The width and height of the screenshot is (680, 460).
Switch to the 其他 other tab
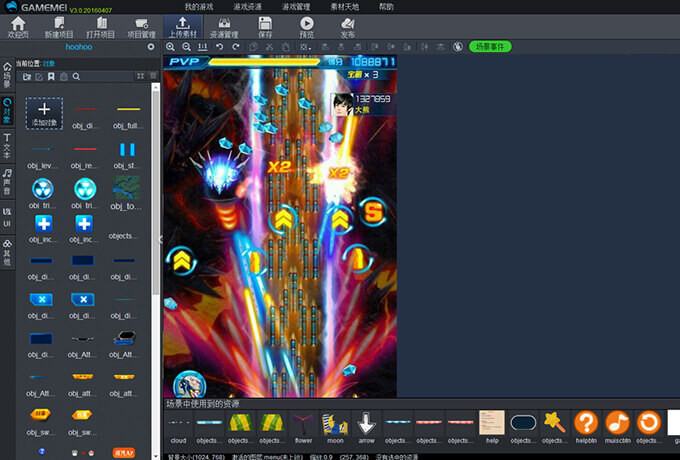[7, 252]
